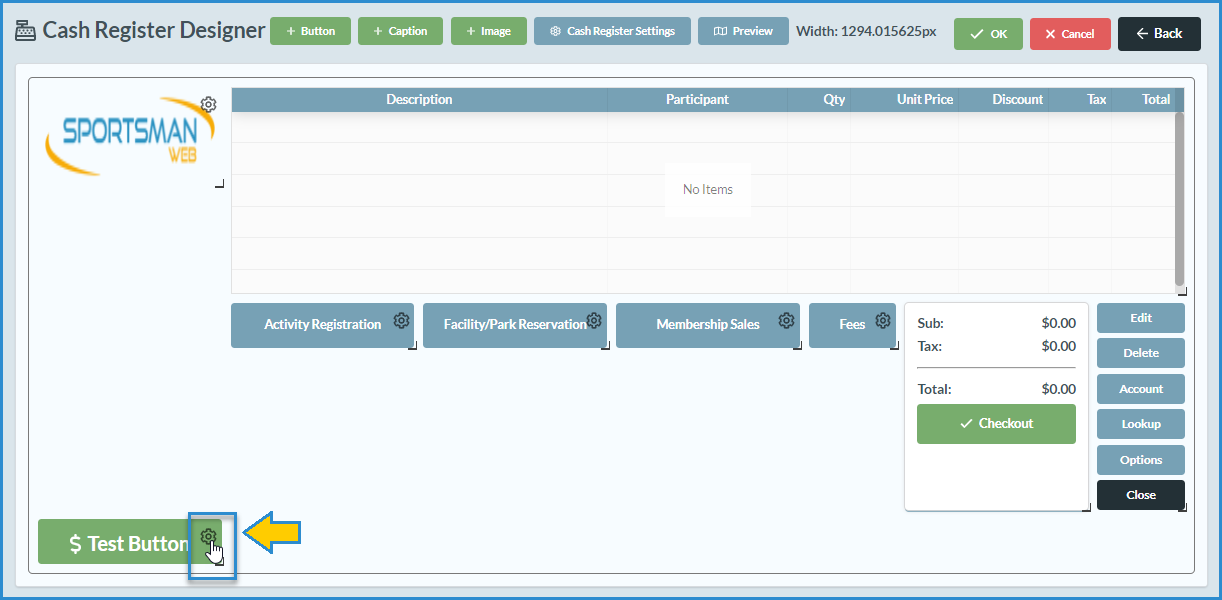Click the gear icon on Fees button
Image resolution: width=1222 pixels, height=600 pixels.
pyautogui.click(x=883, y=321)
